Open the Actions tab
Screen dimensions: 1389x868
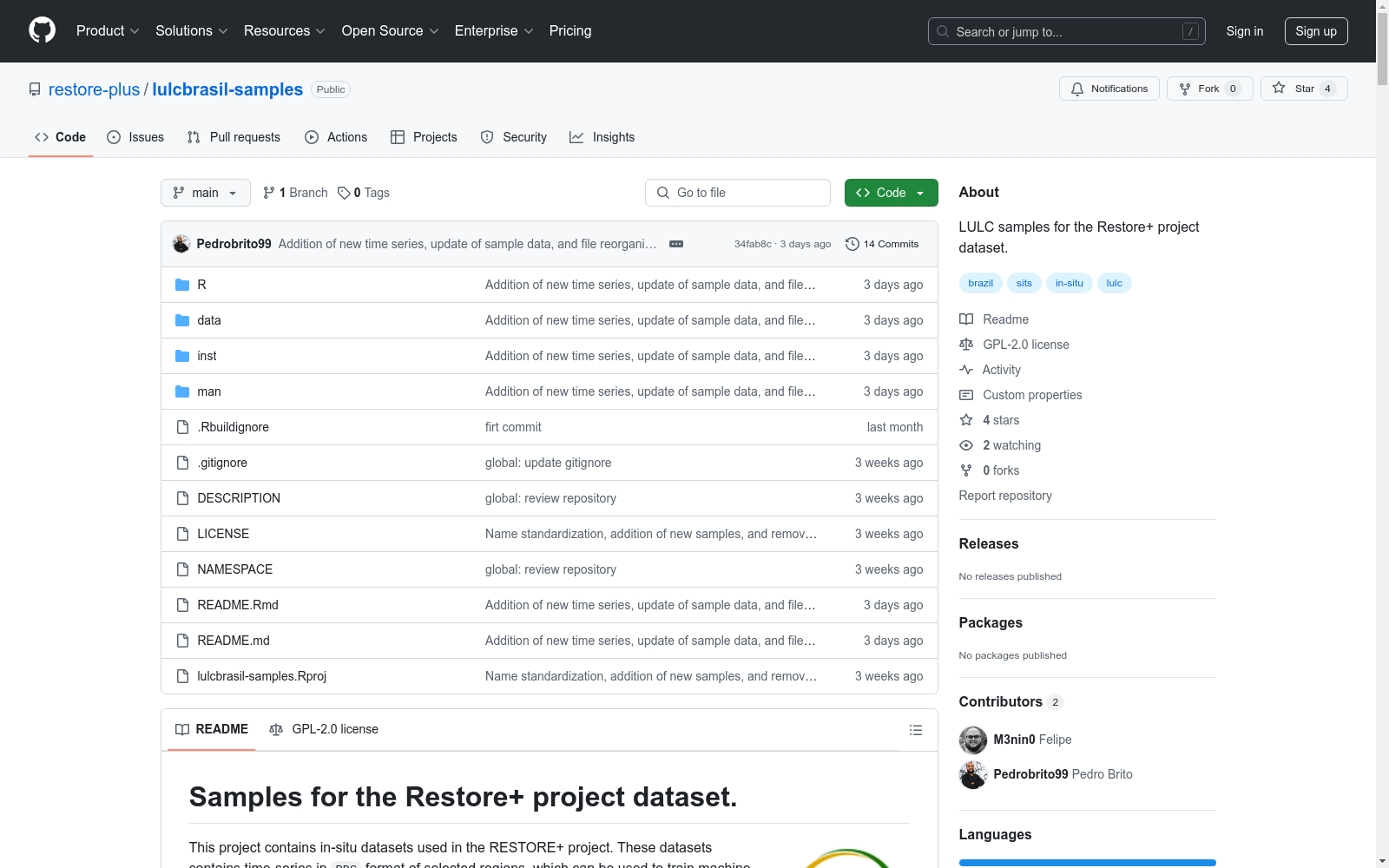pyautogui.click(x=336, y=137)
